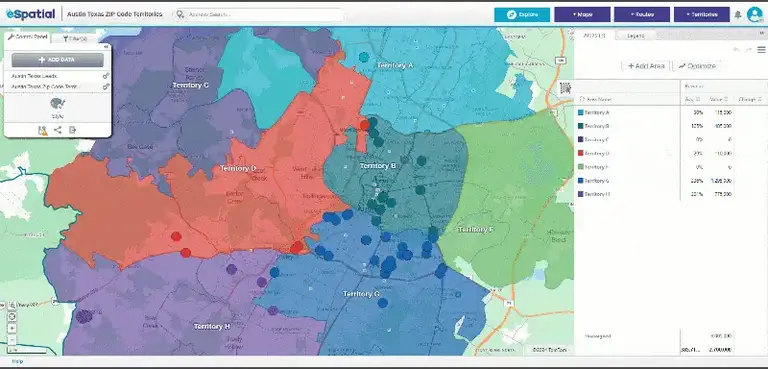Open the Territories dropdown menu

tap(701, 15)
